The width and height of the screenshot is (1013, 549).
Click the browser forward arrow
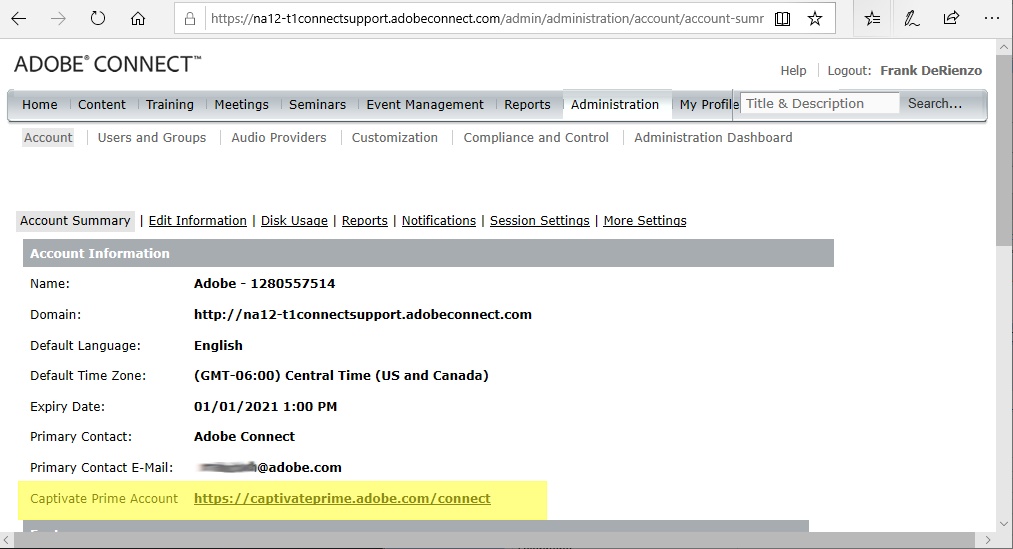coord(58,18)
